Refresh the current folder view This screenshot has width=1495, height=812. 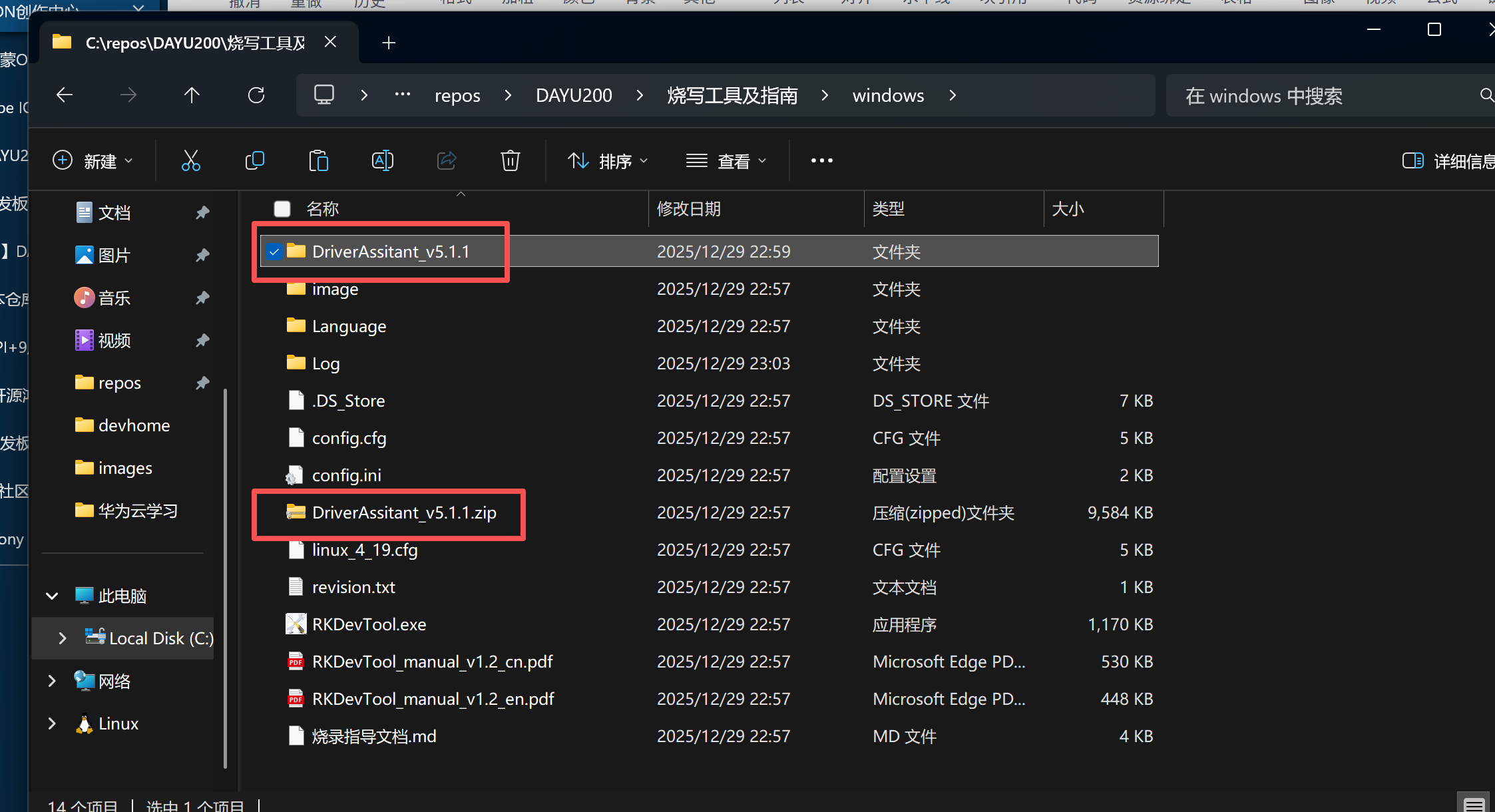[256, 96]
